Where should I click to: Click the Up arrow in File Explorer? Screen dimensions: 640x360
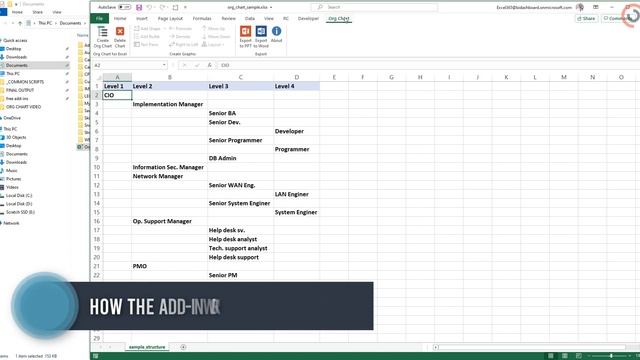[20, 23]
